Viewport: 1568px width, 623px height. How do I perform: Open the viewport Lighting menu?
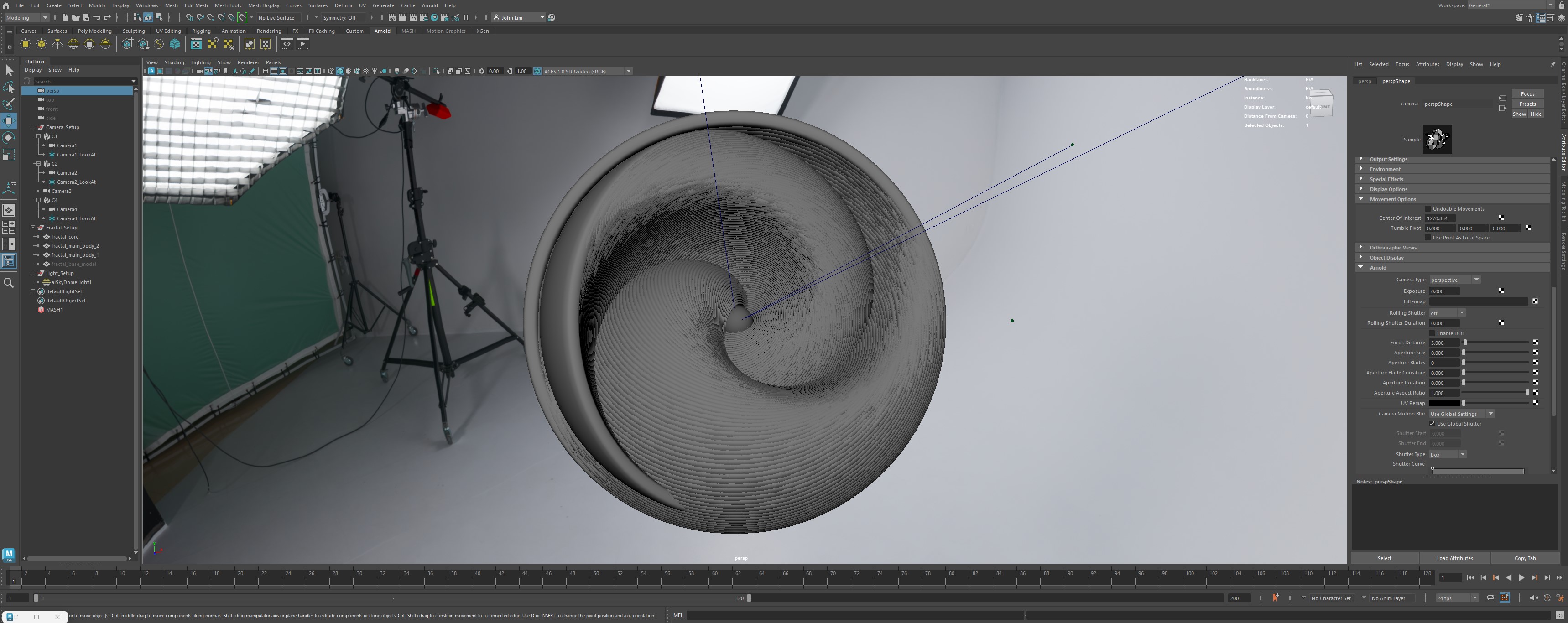point(200,62)
